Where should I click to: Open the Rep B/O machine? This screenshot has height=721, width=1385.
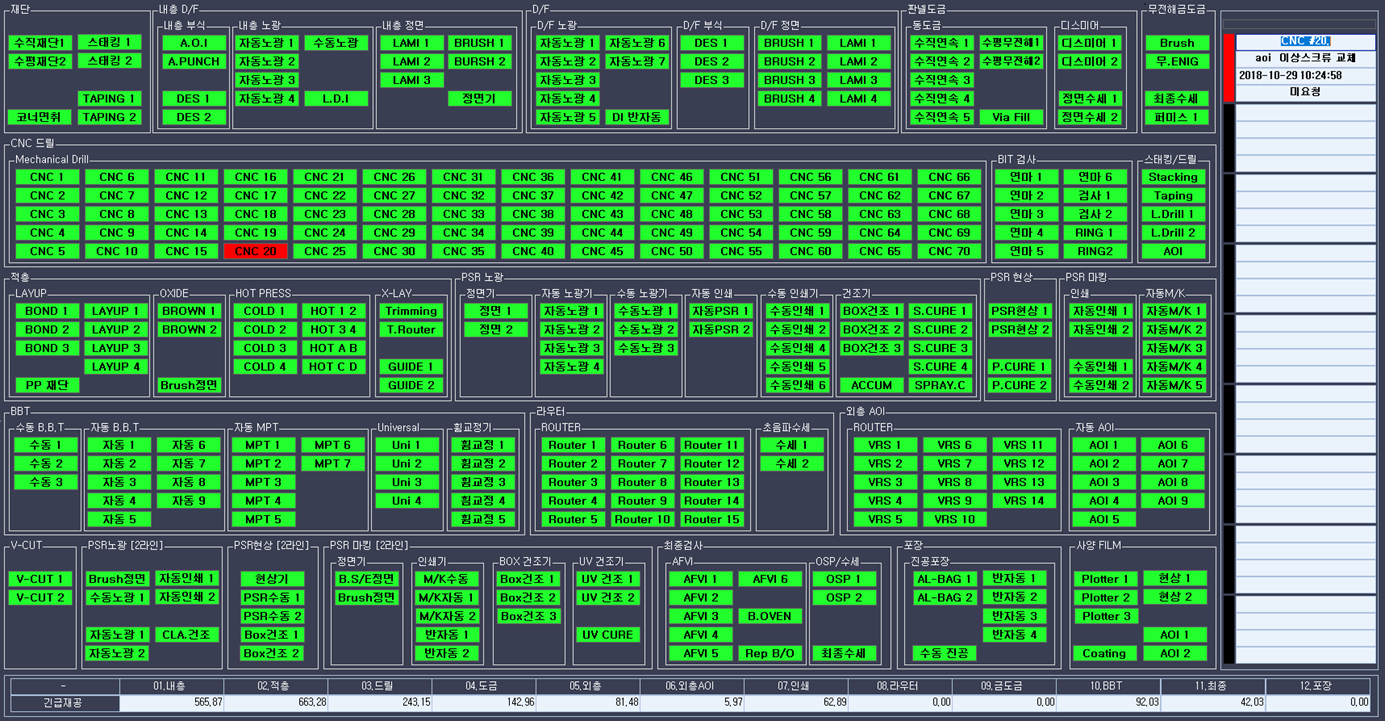click(x=770, y=653)
